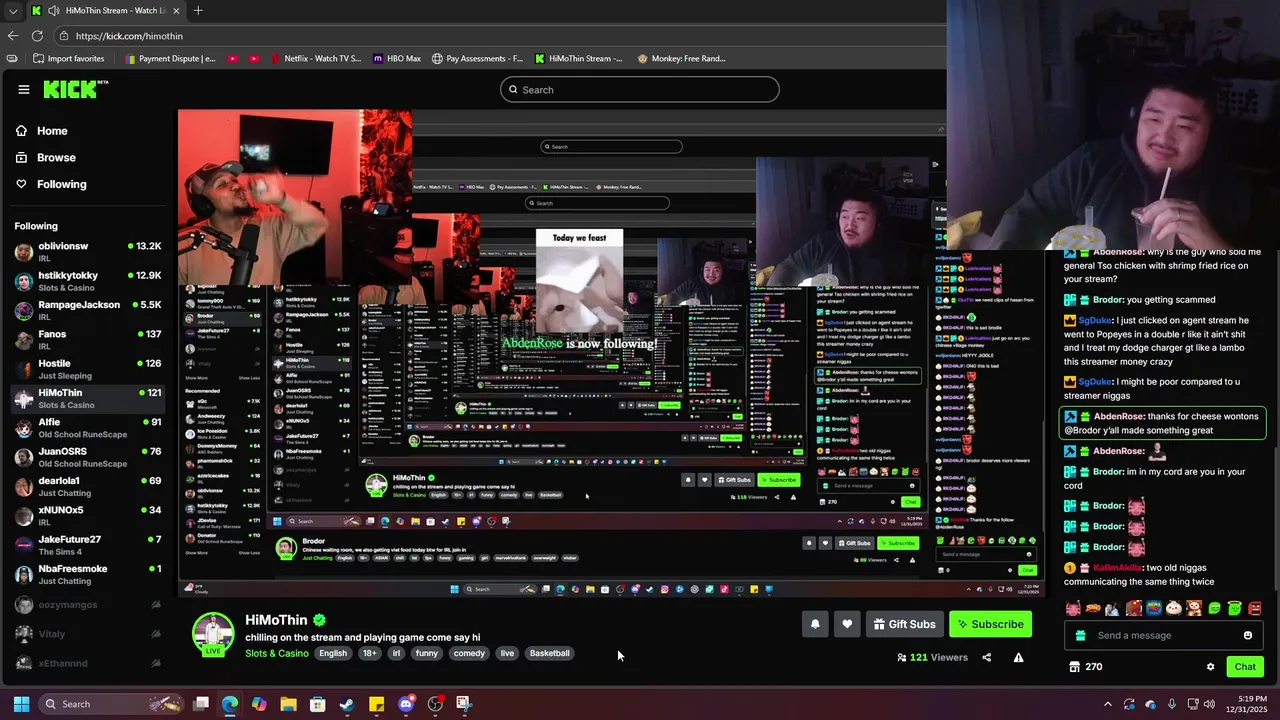
Task: Click the report warning triangle icon
Action: [x=1018, y=657]
